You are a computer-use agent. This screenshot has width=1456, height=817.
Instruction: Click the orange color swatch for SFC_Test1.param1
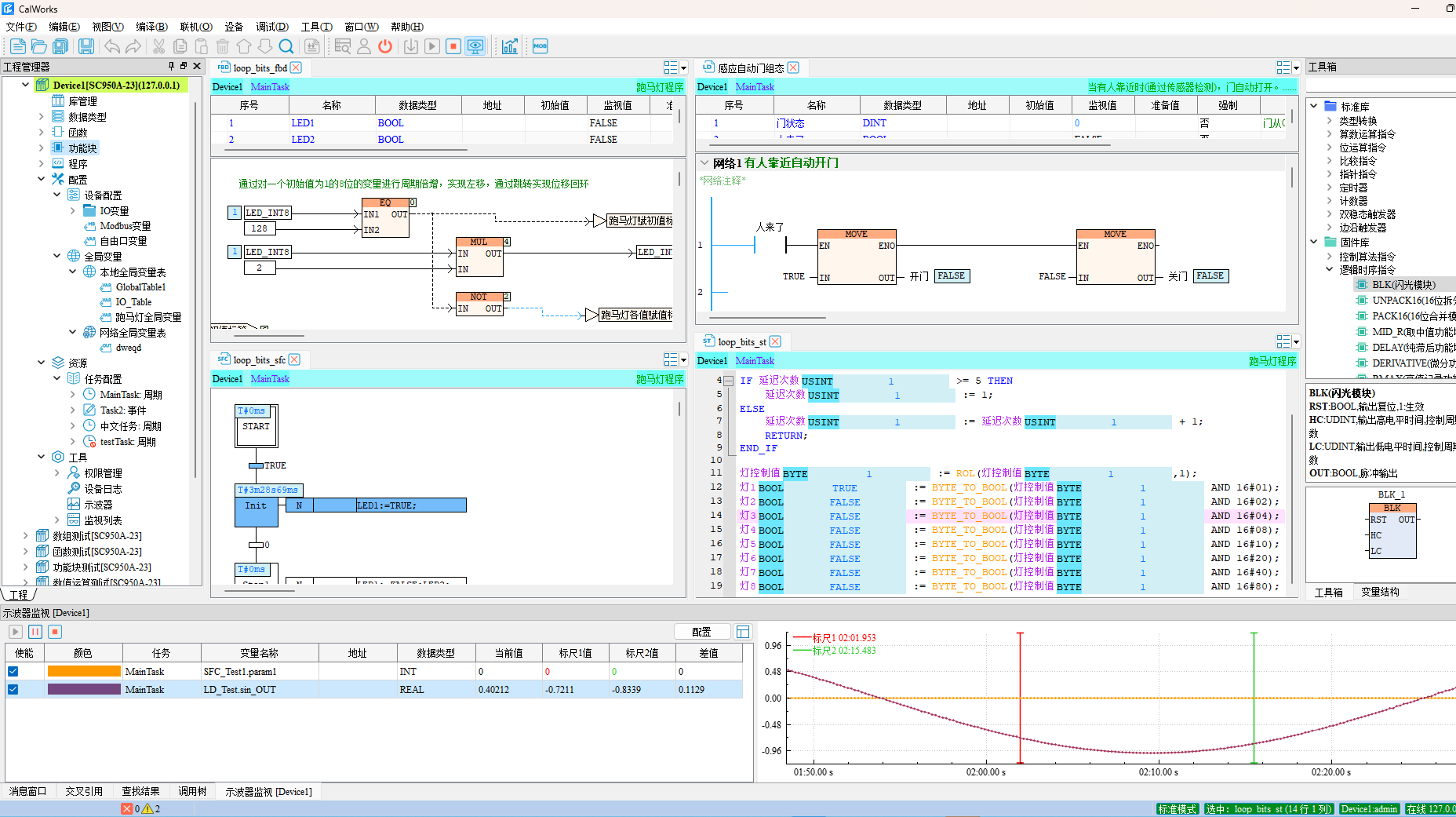84,672
